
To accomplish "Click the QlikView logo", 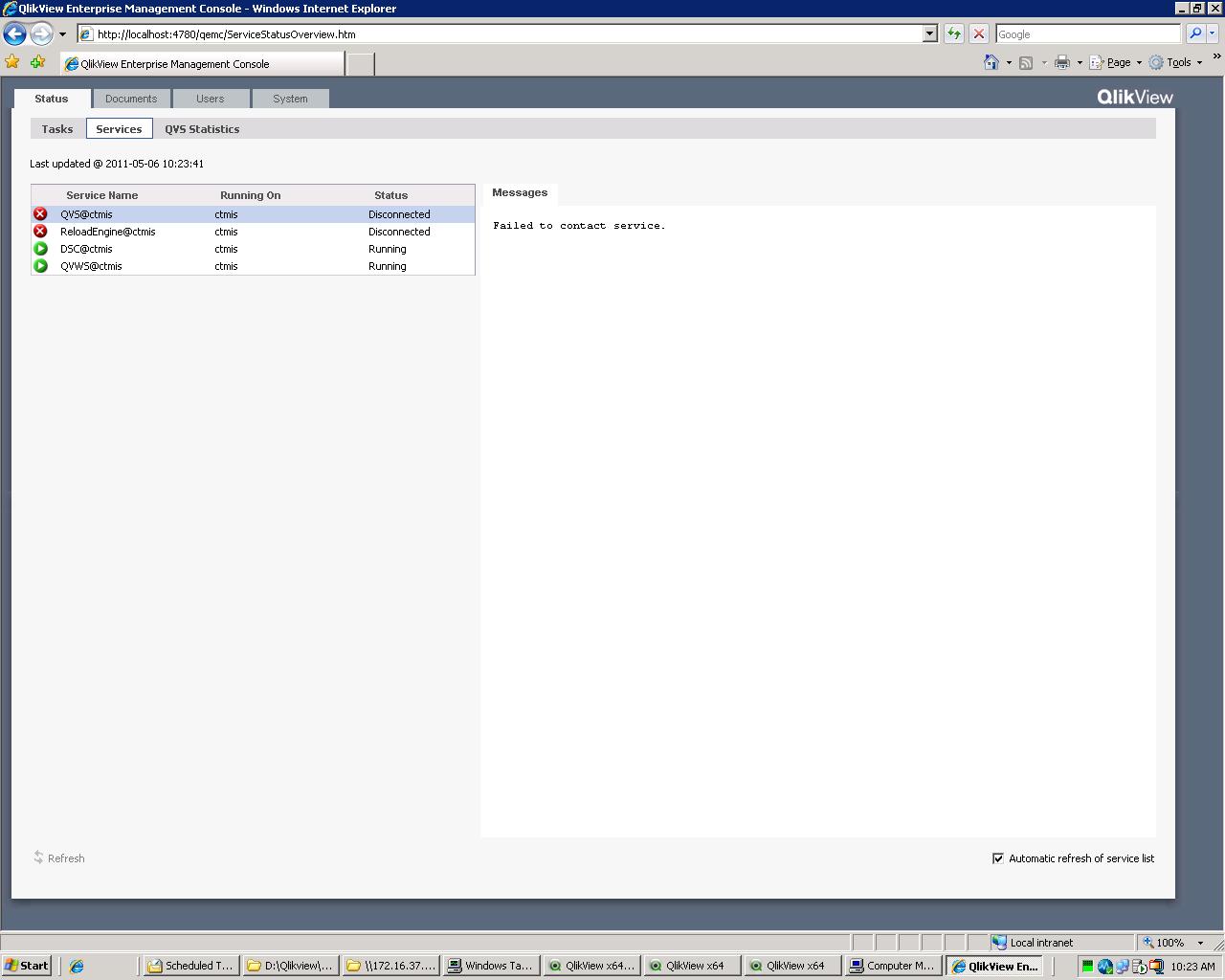I will click(x=1135, y=97).
